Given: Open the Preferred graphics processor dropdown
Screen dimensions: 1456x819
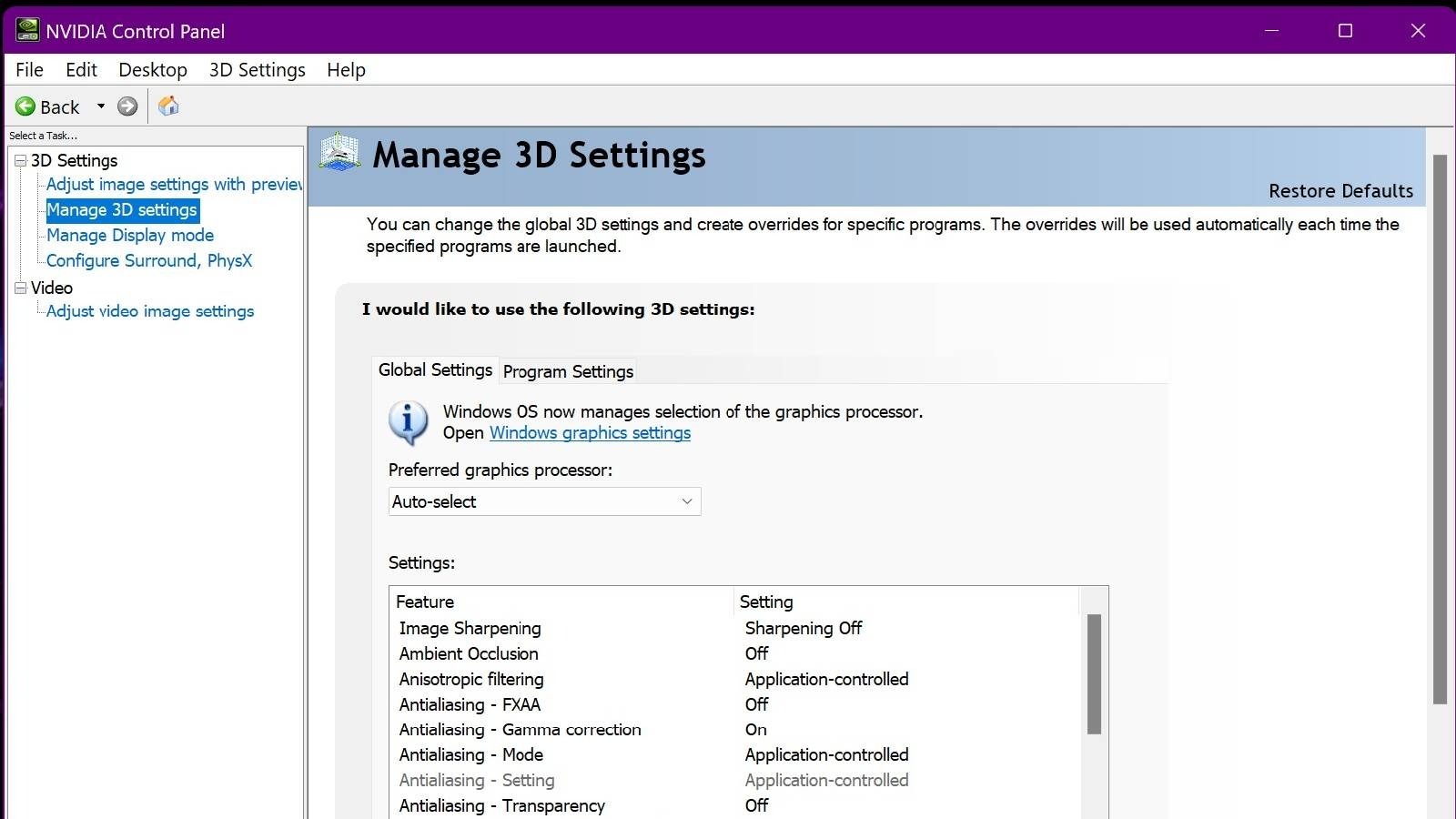Looking at the screenshot, I should pos(545,501).
